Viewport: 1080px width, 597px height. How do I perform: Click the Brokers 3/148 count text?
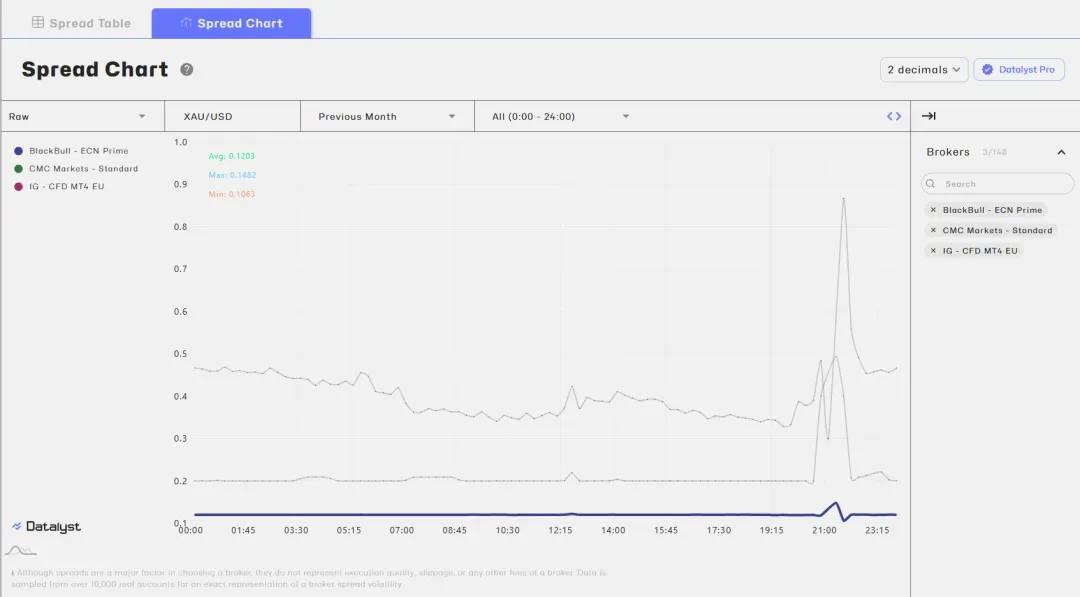[995, 152]
